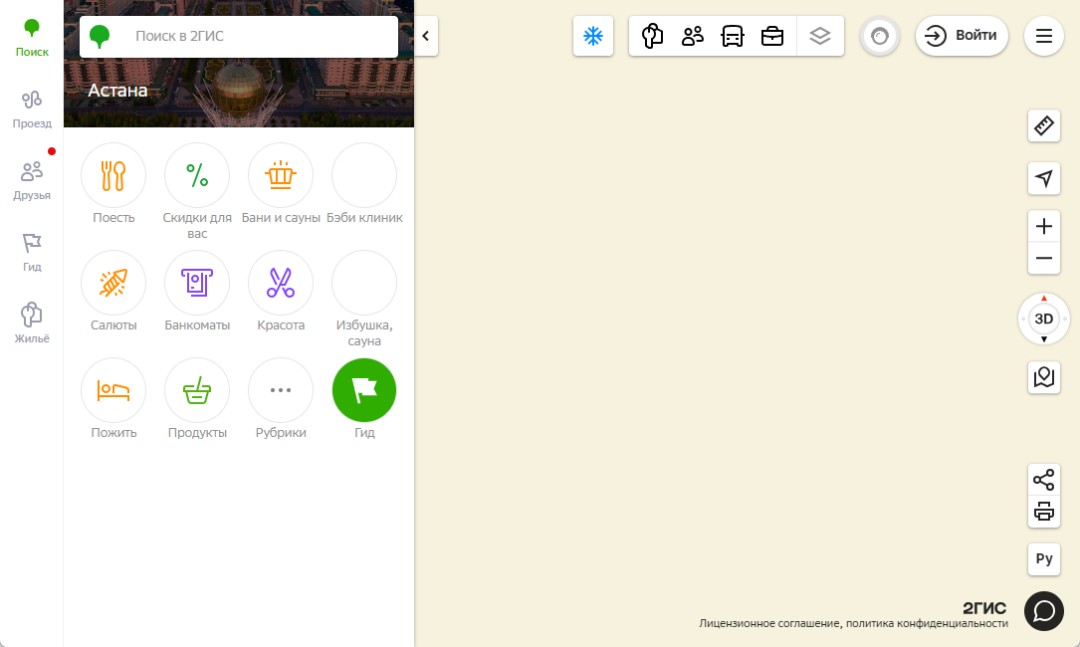The height and width of the screenshot is (647, 1080).
Task: Open the Друзья tab in sidebar
Action: coord(32,181)
